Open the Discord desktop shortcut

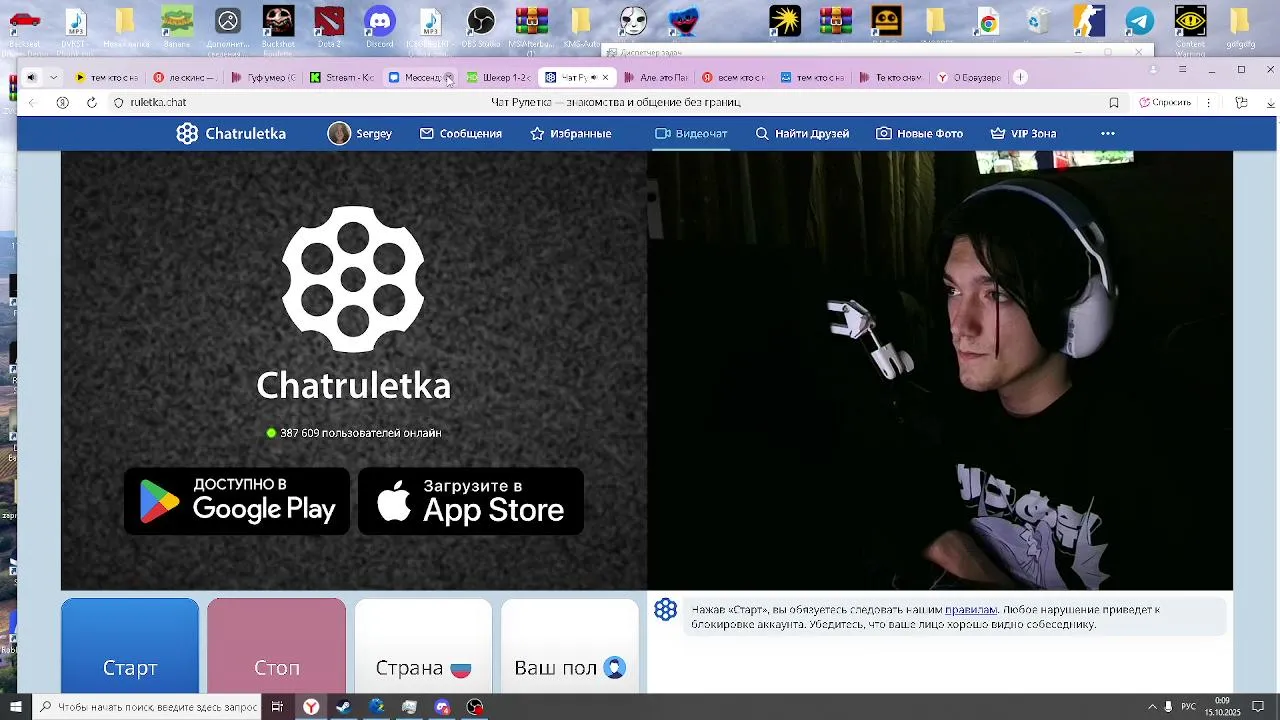tap(380, 26)
